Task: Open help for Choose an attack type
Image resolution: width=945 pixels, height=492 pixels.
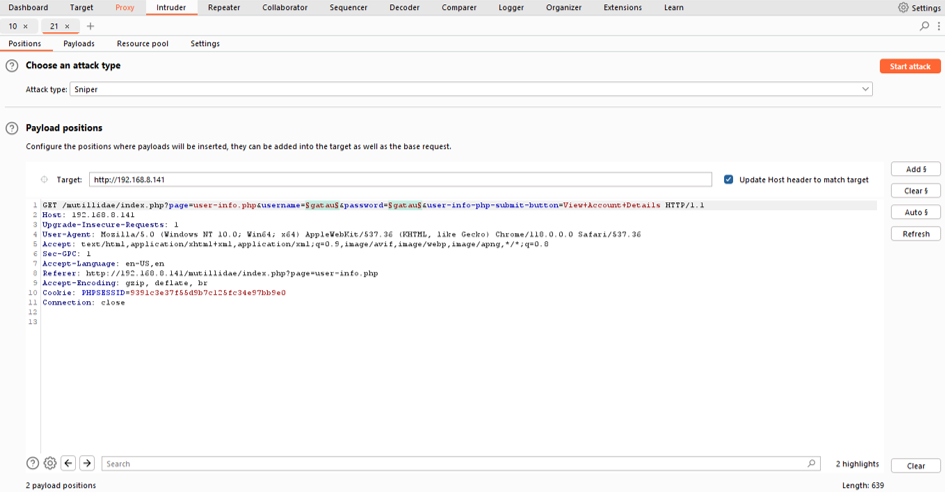Action: 12,66
